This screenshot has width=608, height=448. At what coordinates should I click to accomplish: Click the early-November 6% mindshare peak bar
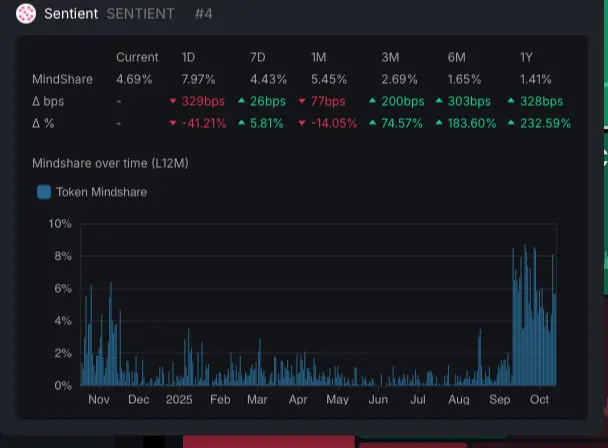tap(111, 334)
